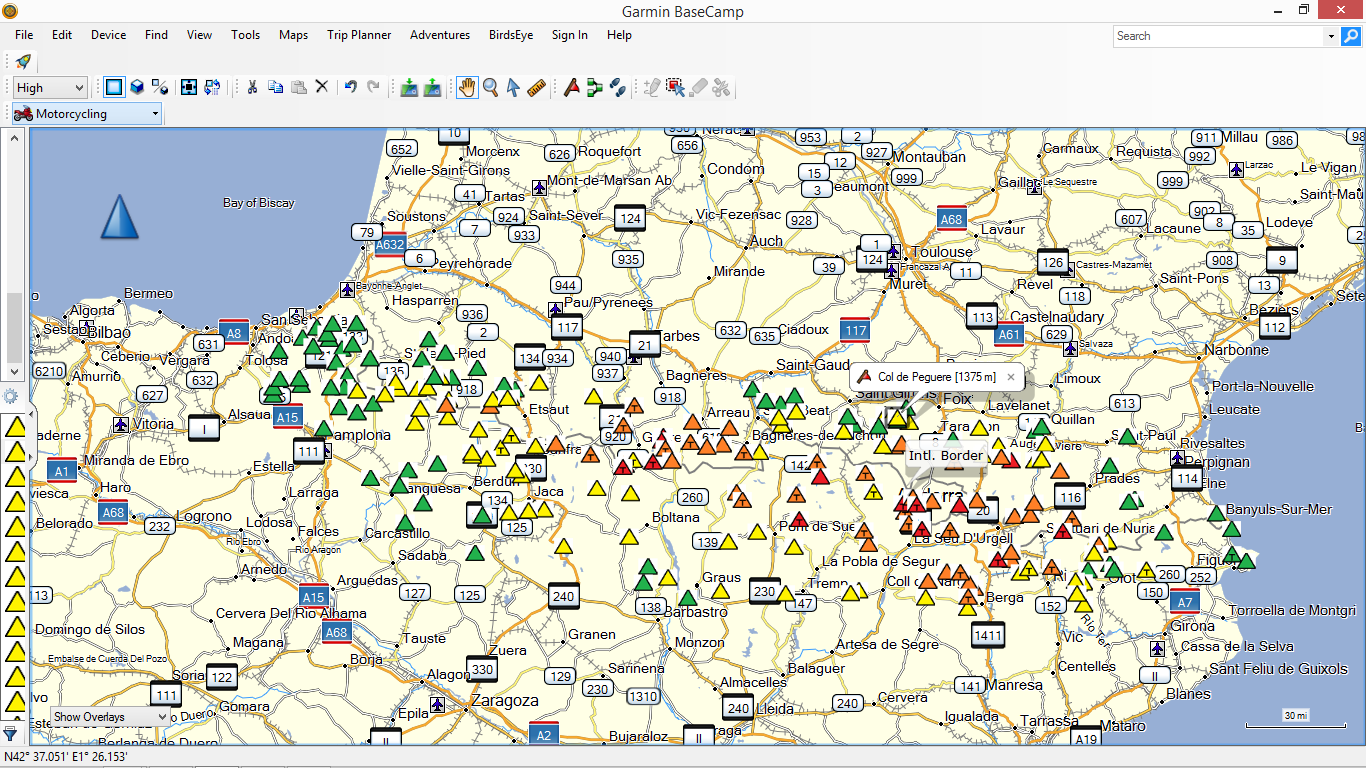The height and width of the screenshot is (768, 1366).
Task: Open the Motorcycling activity profile dropdown
Action: click(x=87, y=113)
